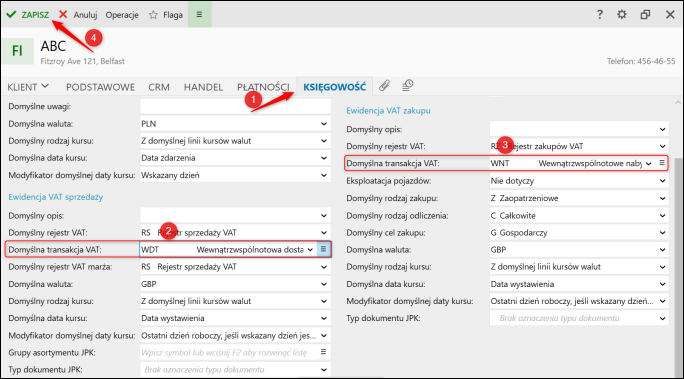
Task: Click the restore window icon
Action: tap(645, 14)
